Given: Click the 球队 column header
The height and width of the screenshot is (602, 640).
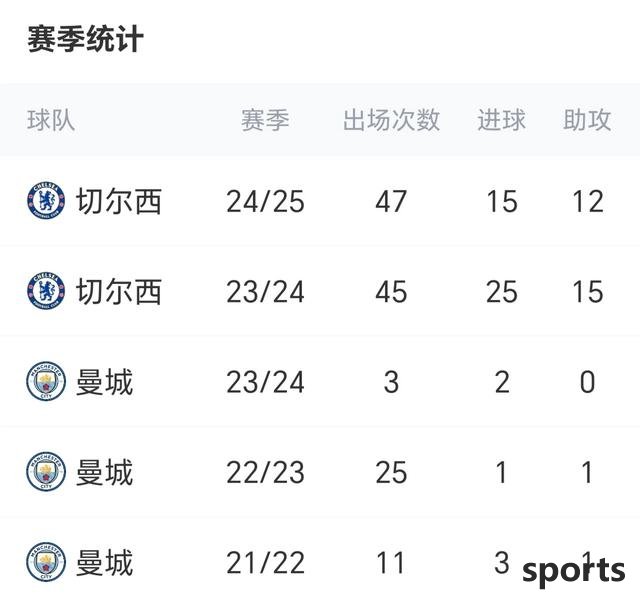Looking at the screenshot, I should click(51, 120).
